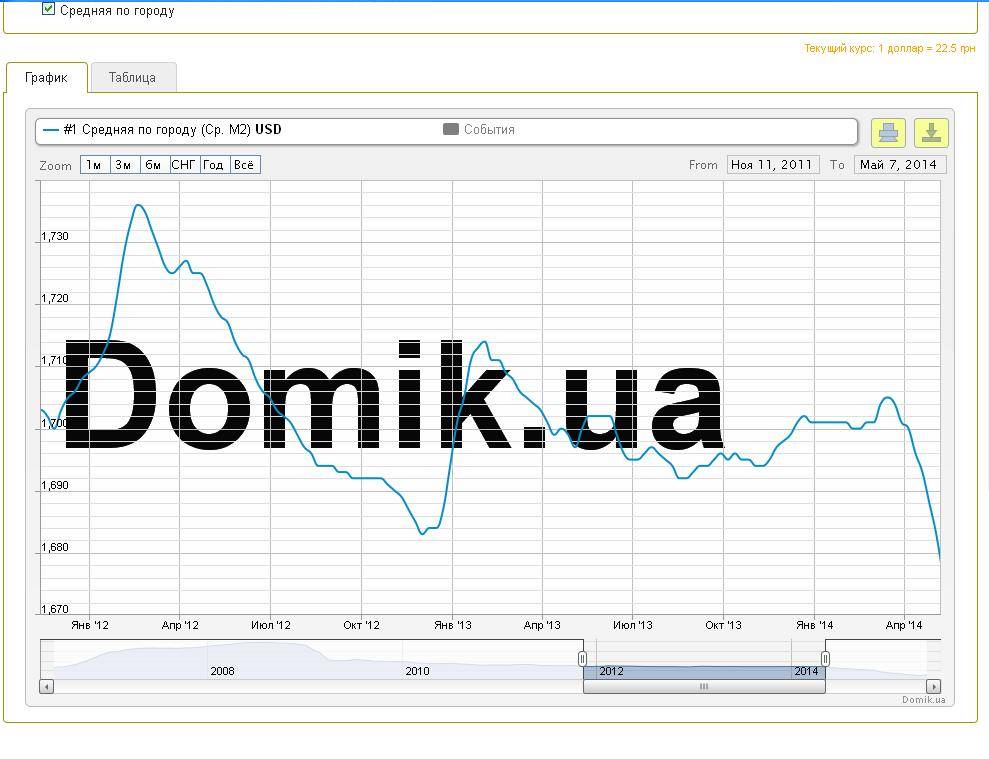Zoom chart to Год range
This screenshot has height=759, width=989.
tap(214, 165)
